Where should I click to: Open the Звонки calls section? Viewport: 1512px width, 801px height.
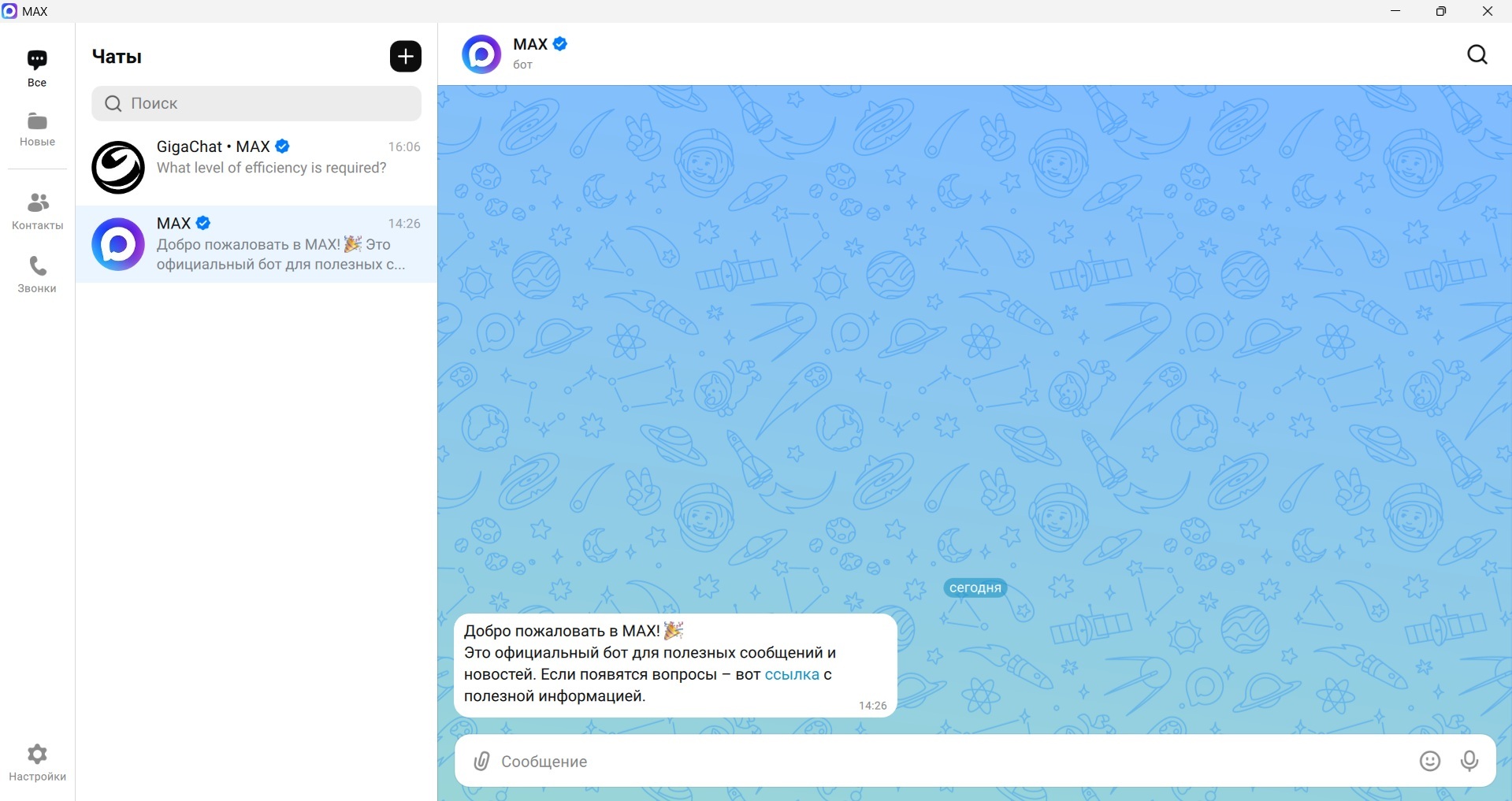(x=37, y=275)
